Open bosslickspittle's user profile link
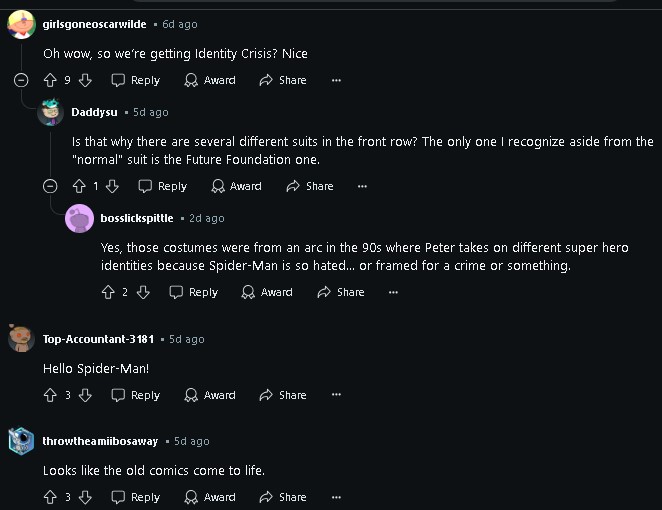Screen dimensions: 662x510 137,218
